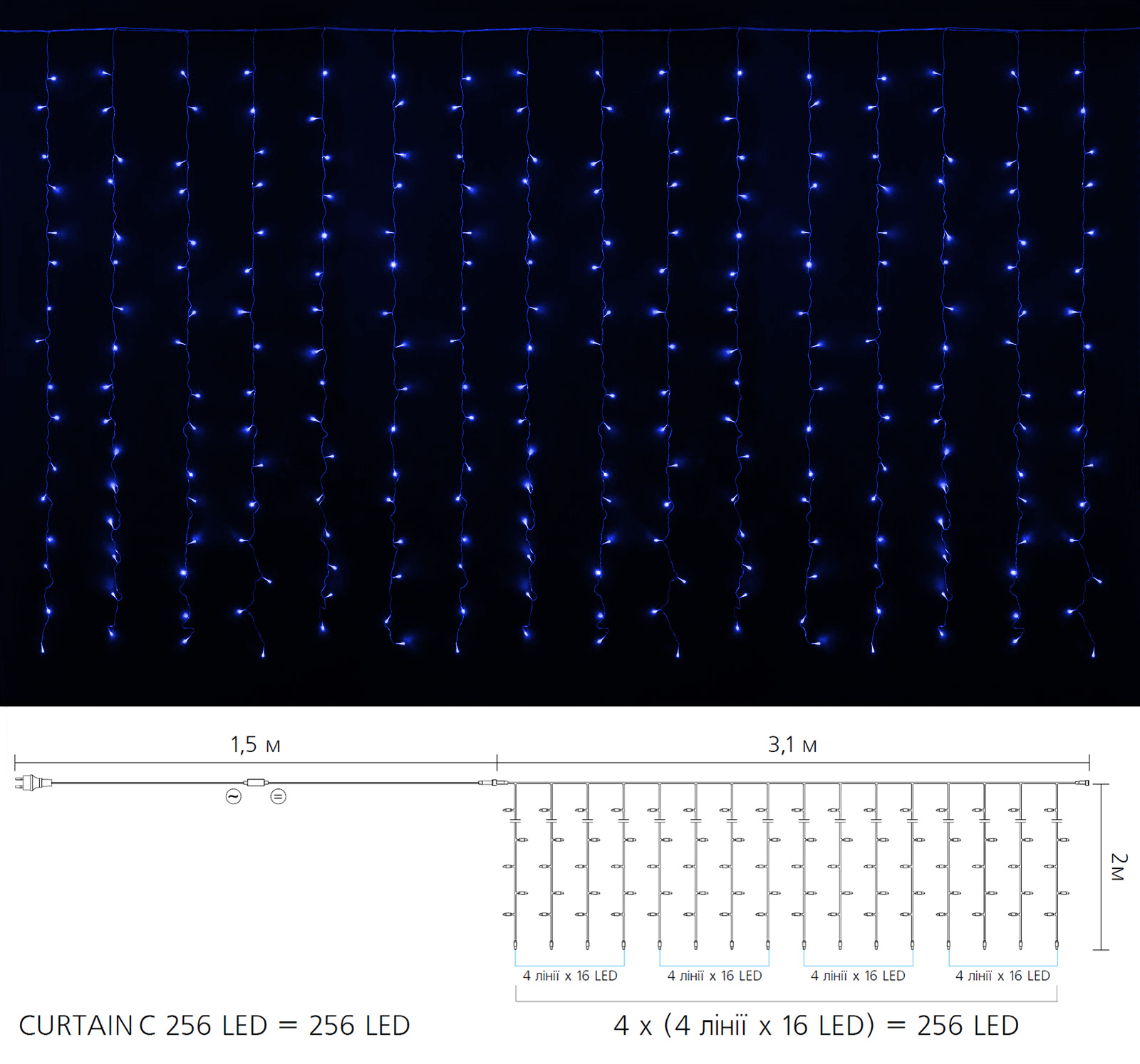Viewport: 1140px width, 1064px height.
Task: Click the last '4 лінії x 16 LED' label
Action: 1002,976
